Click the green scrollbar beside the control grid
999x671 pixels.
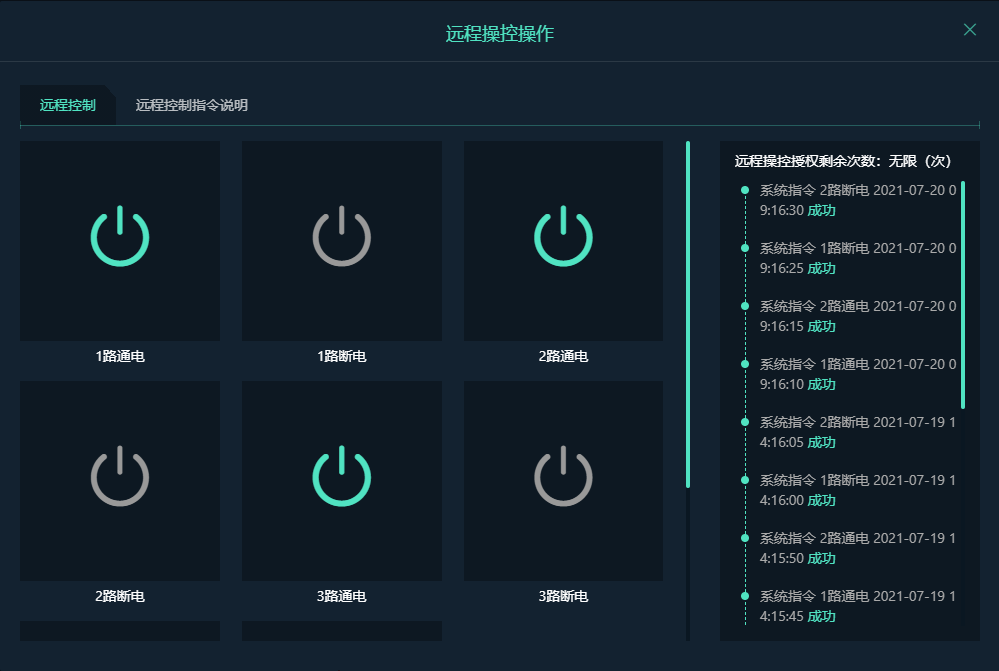click(688, 320)
